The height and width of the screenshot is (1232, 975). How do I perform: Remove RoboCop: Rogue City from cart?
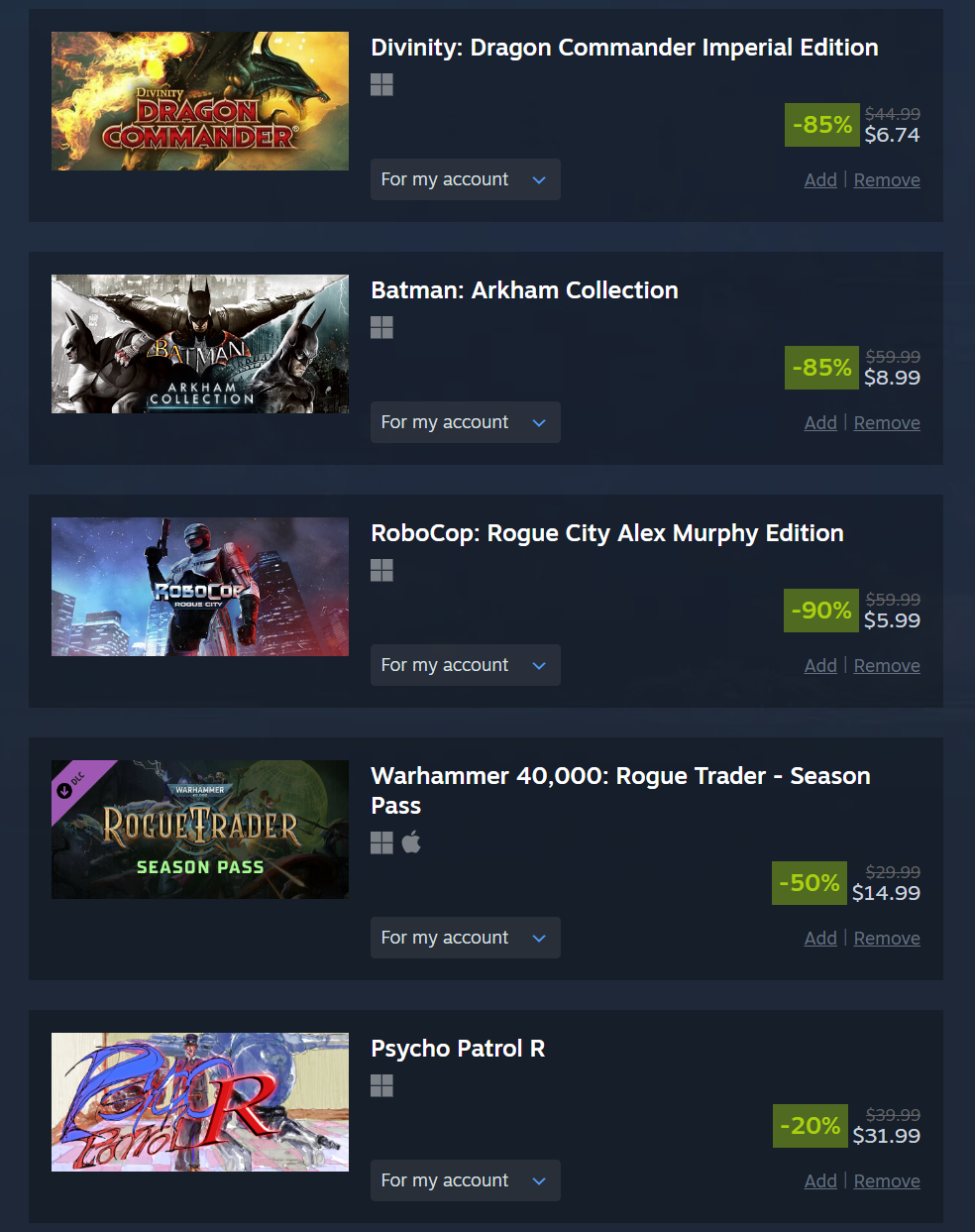pos(887,666)
